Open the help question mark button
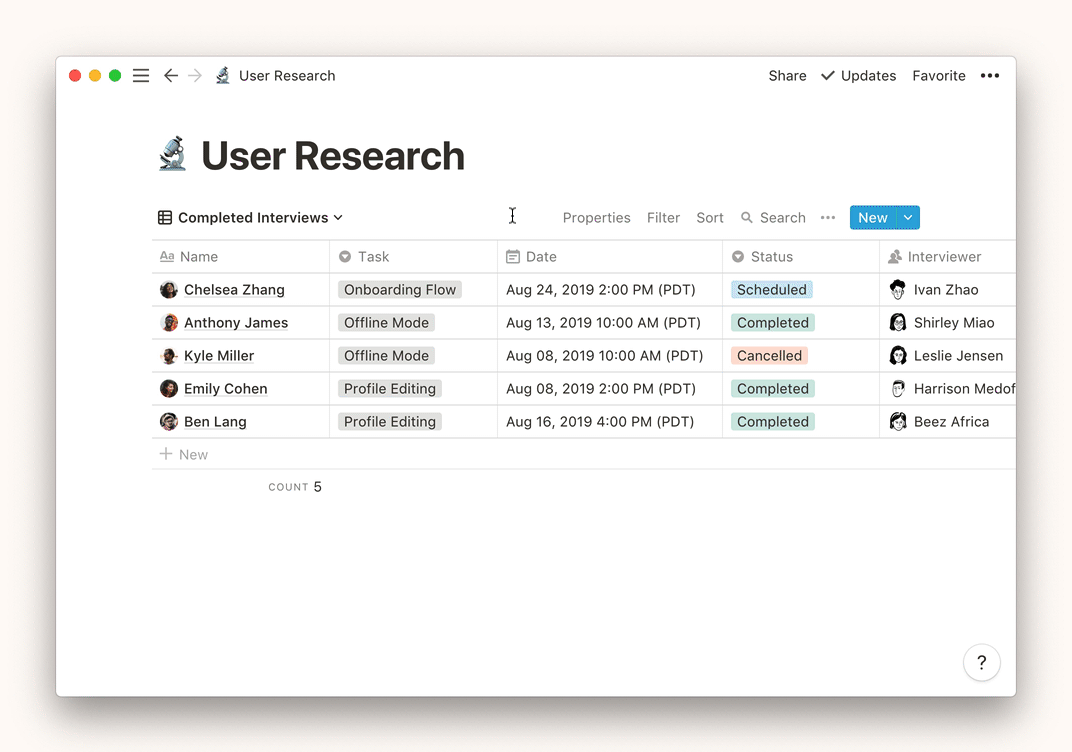 pyautogui.click(x=981, y=662)
